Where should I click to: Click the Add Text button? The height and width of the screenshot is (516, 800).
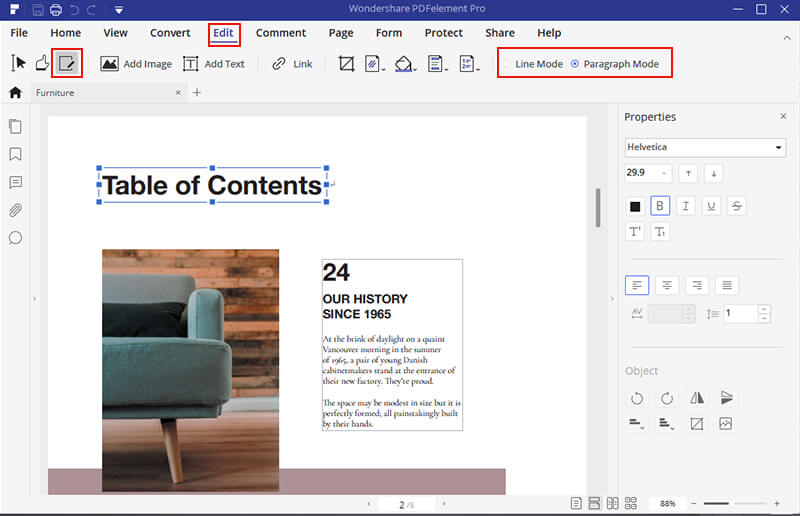[213, 63]
